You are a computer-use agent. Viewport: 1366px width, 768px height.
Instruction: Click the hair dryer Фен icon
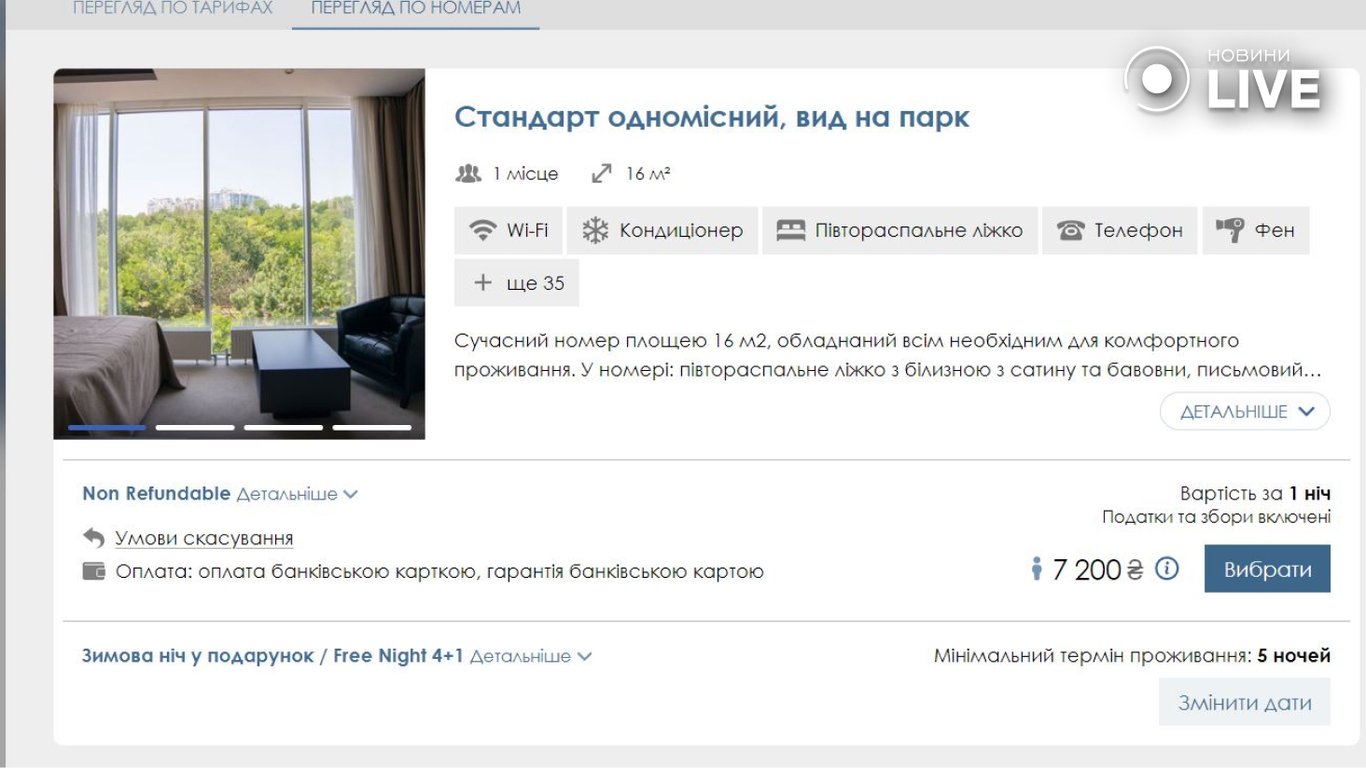(1230, 230)
